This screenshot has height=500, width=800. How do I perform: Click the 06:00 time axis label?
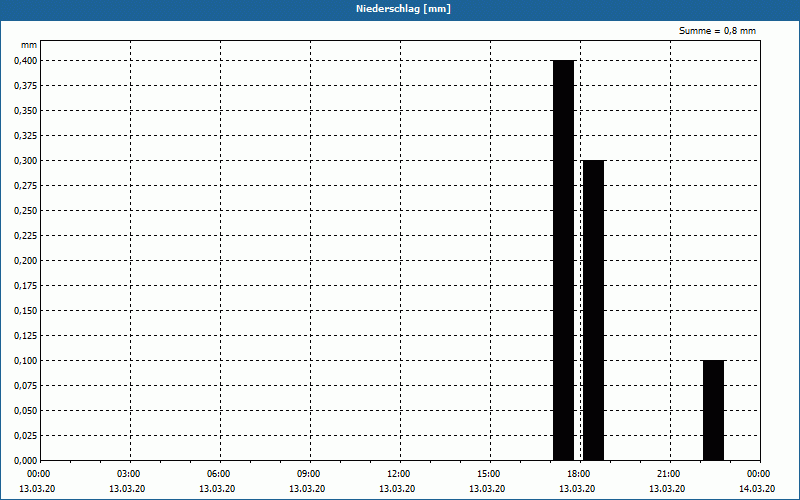tap(218, 474)
